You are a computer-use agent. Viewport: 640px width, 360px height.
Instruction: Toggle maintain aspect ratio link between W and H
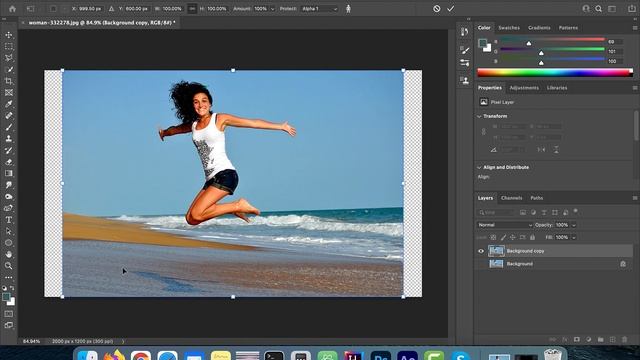192,9
